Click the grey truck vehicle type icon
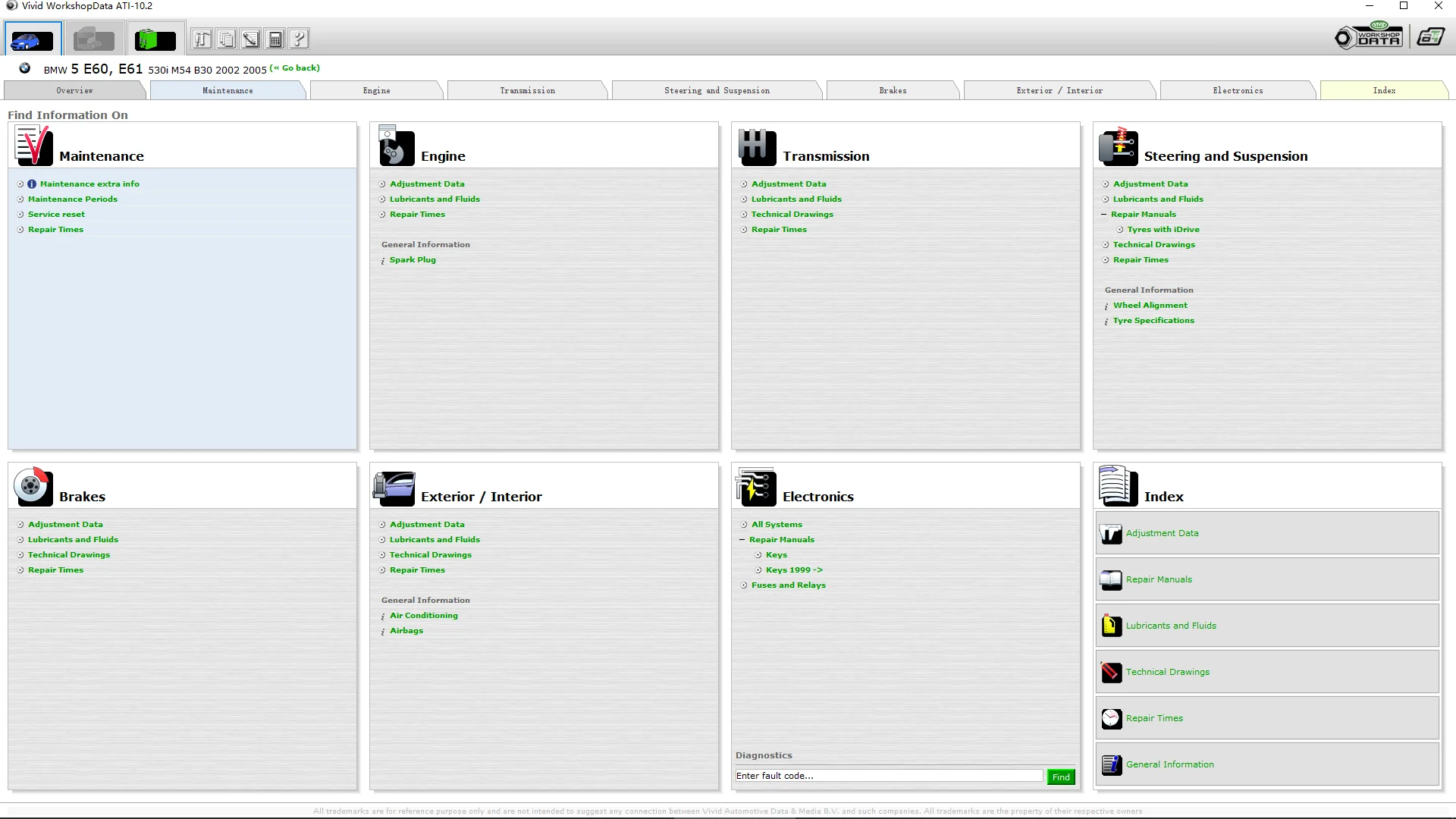Viewport: 1456px width, 819px height. pyautogui.click(x=94, y=39)
